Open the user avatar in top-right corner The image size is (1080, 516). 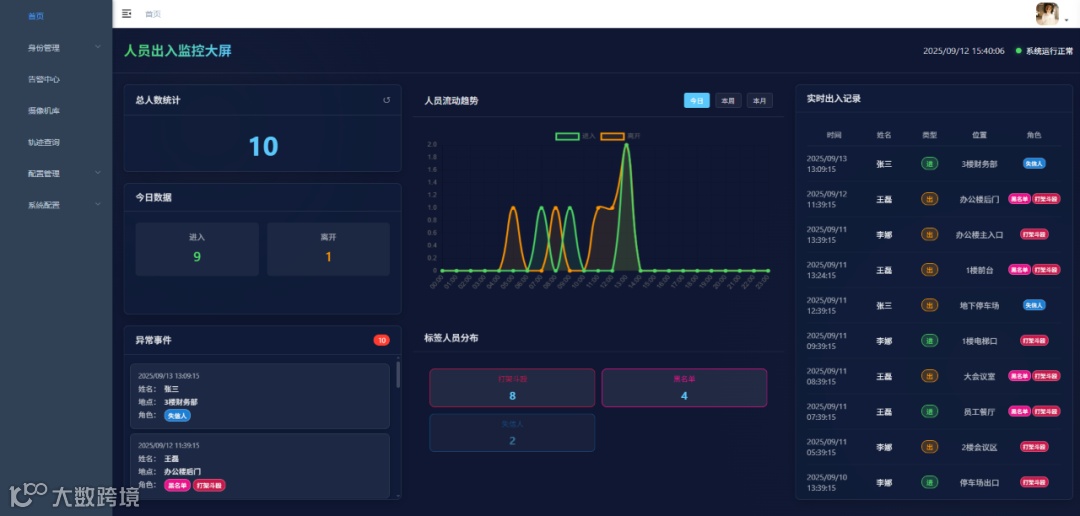(1047, 13)
